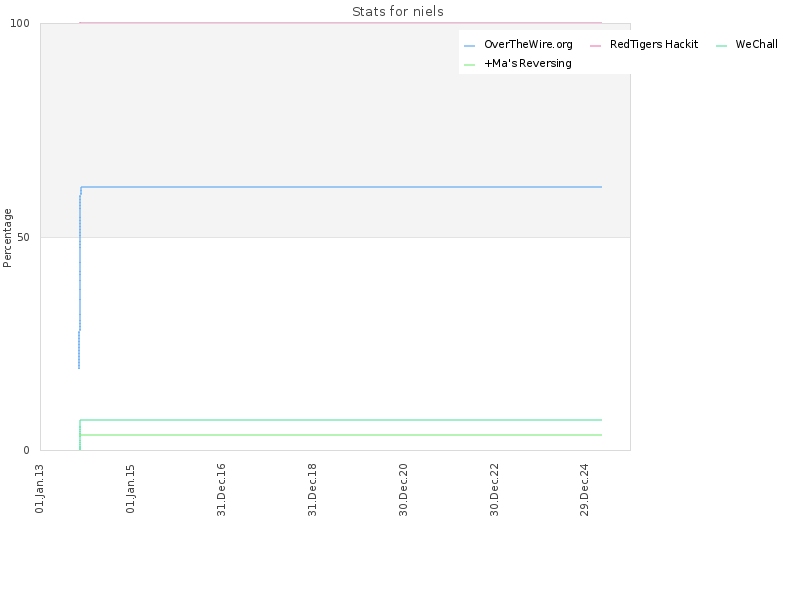Click the 'Percentage' y-axis label
This screenshot has height=600, width=800.
pyautogui.click(x=7, y=238)
